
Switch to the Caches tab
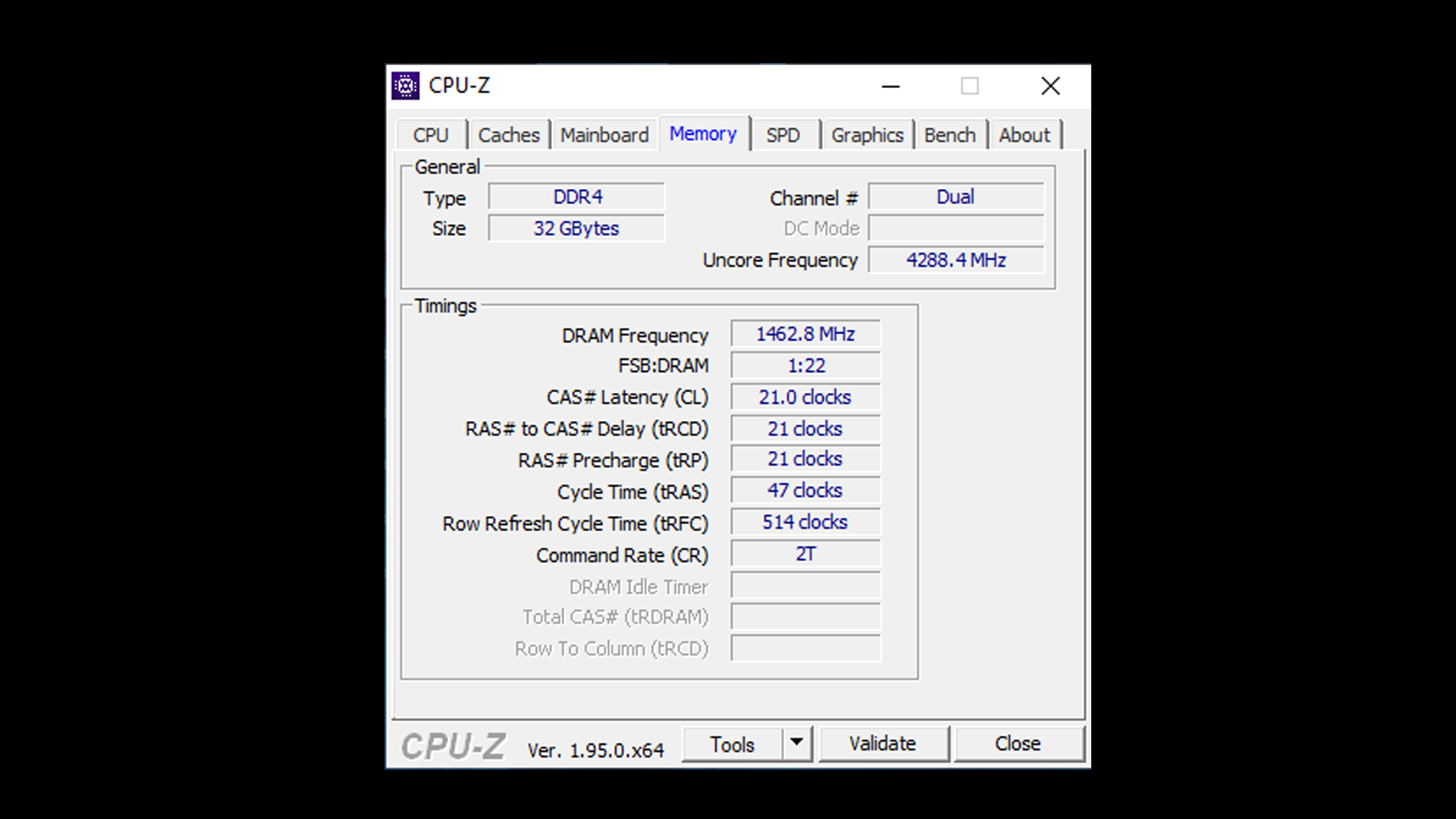click(x=508, y=135)
